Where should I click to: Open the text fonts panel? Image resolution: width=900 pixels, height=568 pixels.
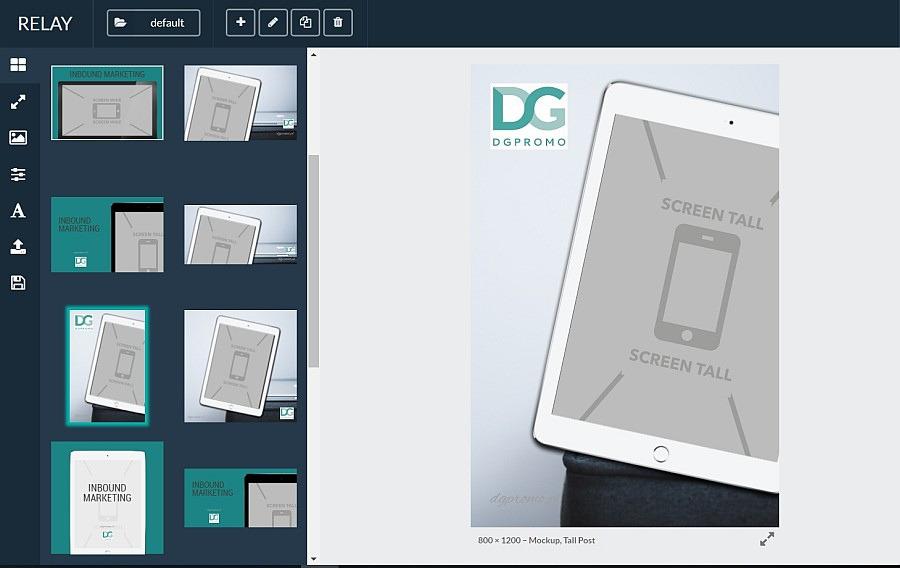click(18, 211)
